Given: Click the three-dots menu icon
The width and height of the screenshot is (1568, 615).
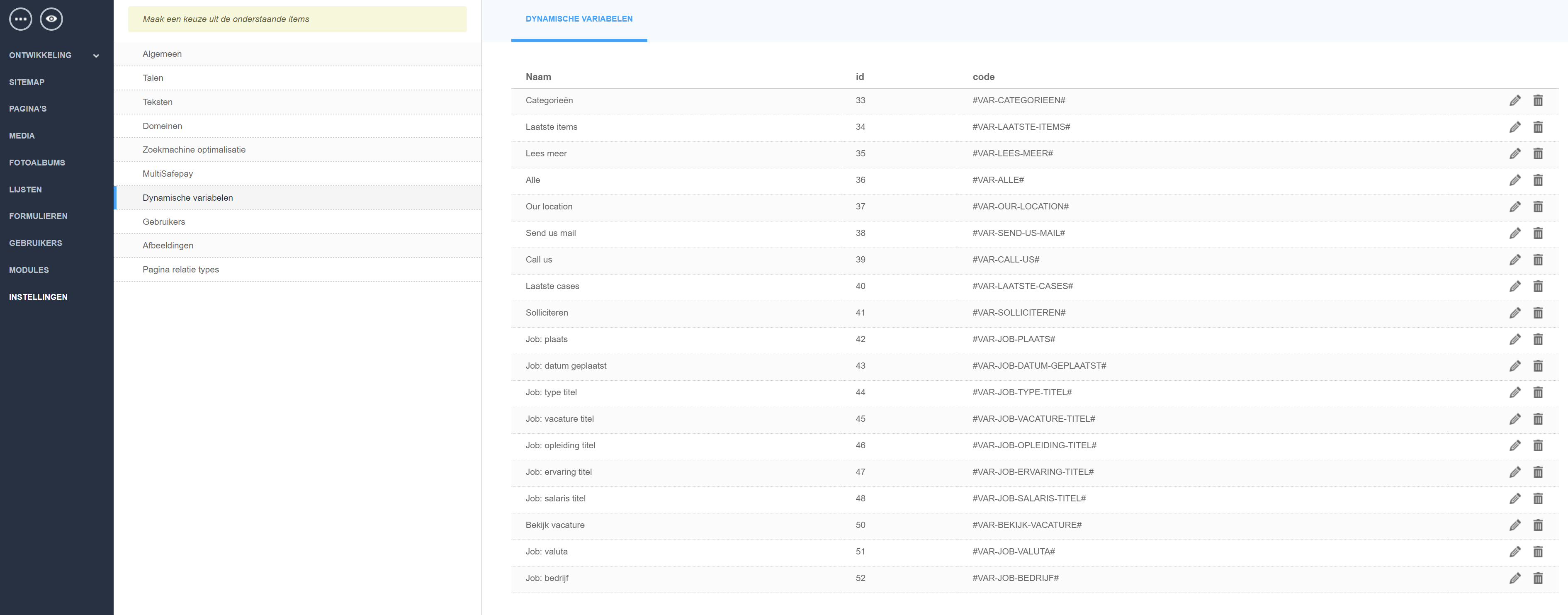Looking at the screenshot, I should click(21, 19).
